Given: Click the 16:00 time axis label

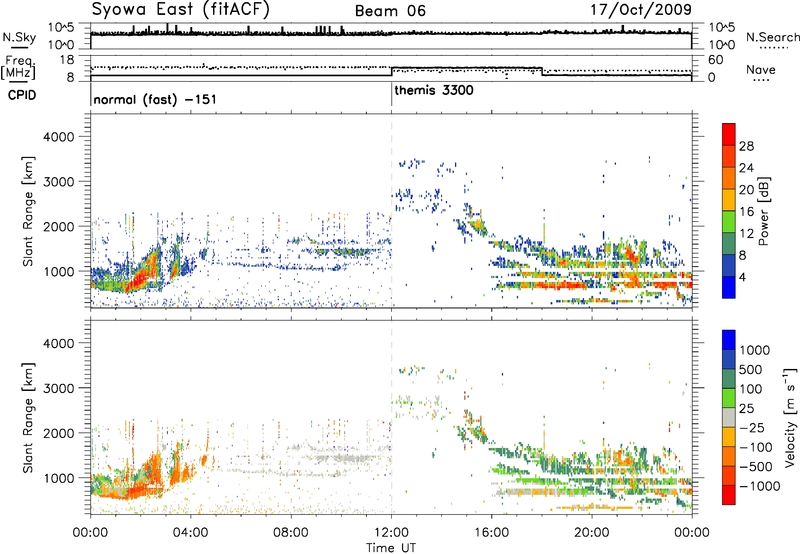Looking at the screenshot, I should point(491,533).
